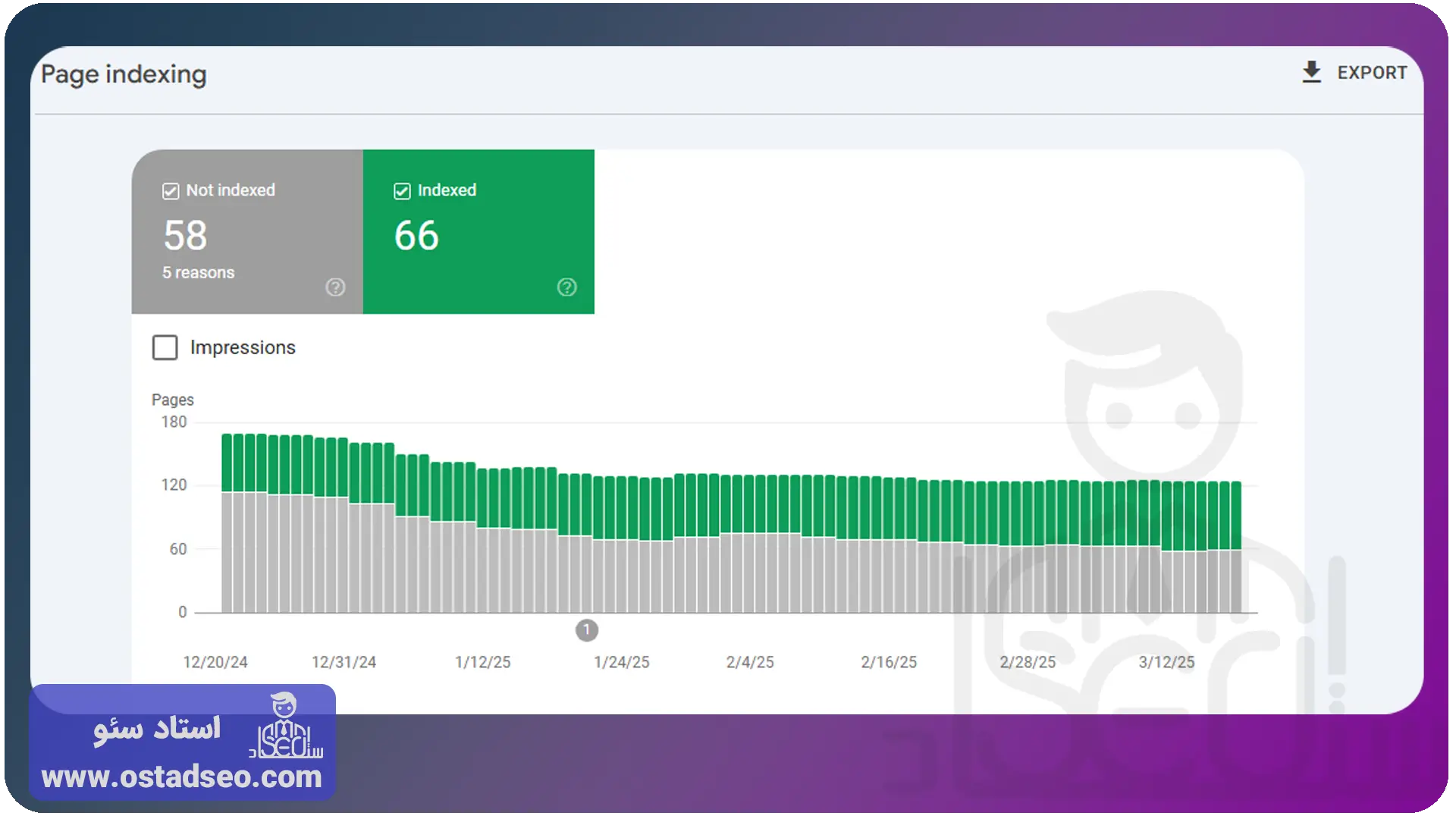Open help icon on Indexed card
The height and width of the screenshot is (819, 1456).
566,287
